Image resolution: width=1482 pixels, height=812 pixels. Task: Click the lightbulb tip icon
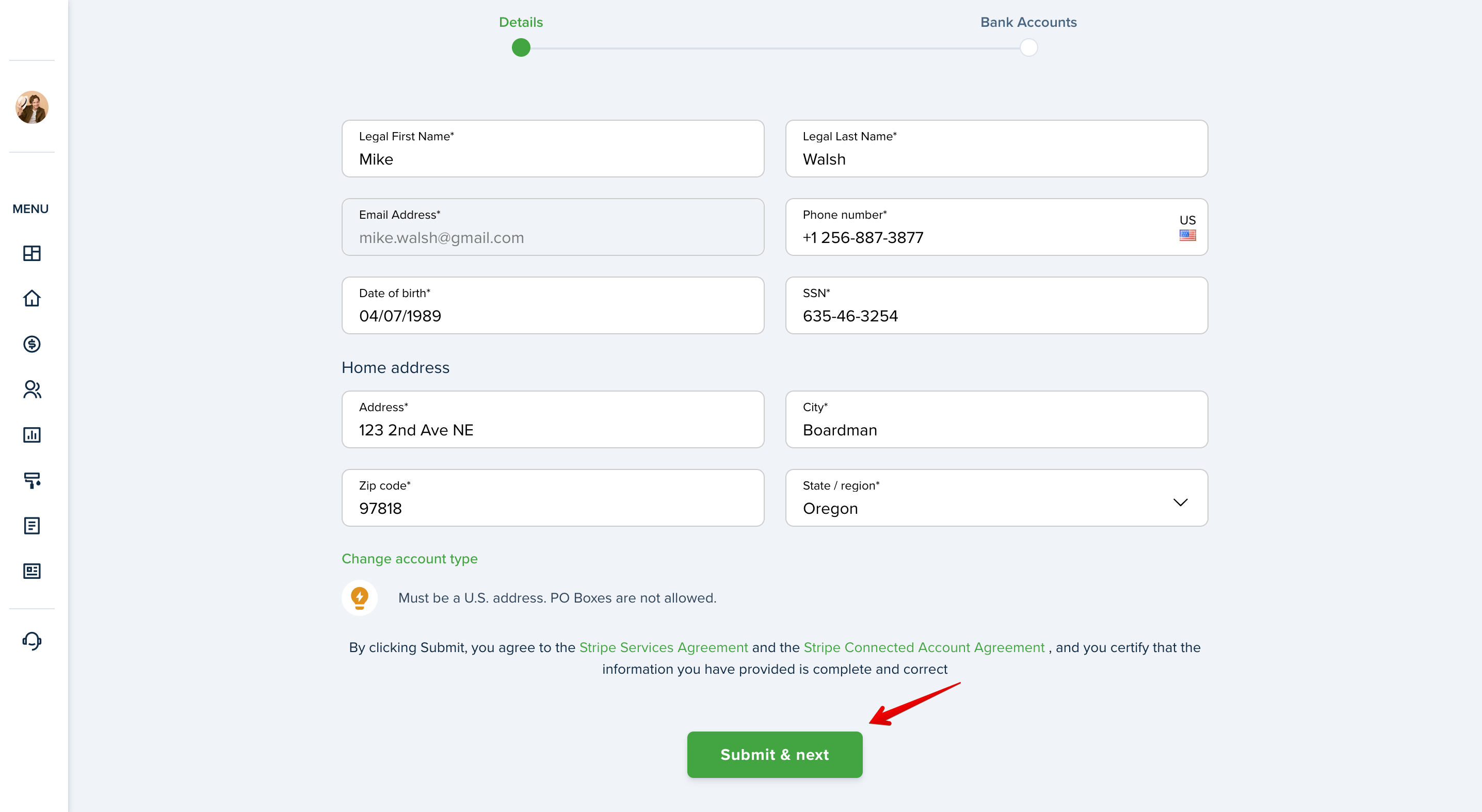coord(360,598)
